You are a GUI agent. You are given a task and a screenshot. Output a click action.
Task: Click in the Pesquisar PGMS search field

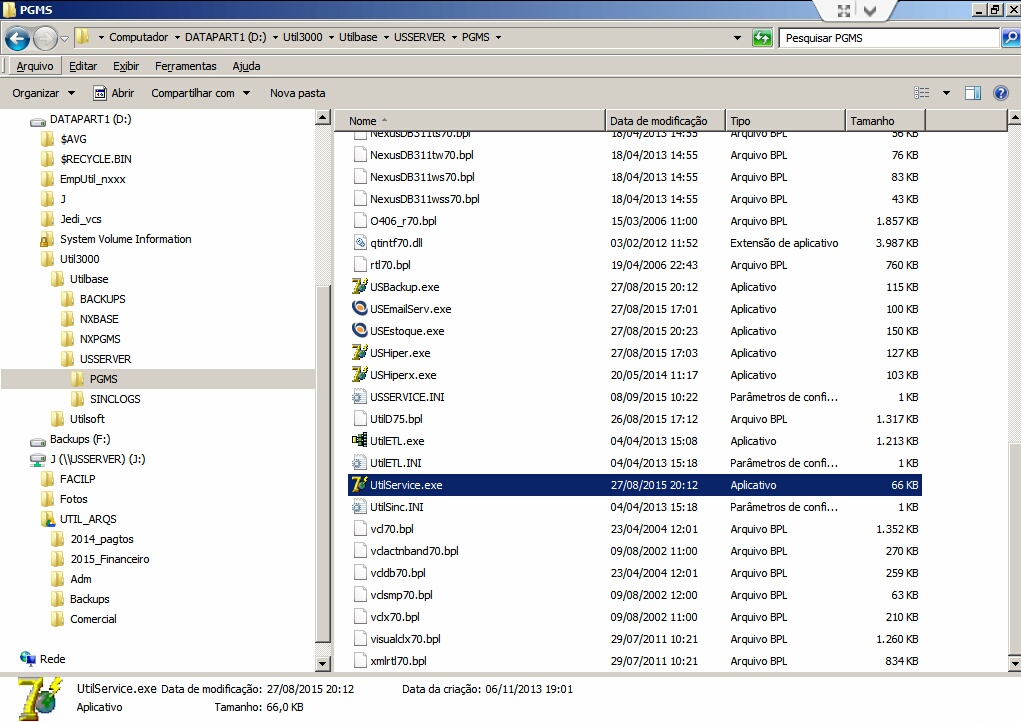(889, 38)
